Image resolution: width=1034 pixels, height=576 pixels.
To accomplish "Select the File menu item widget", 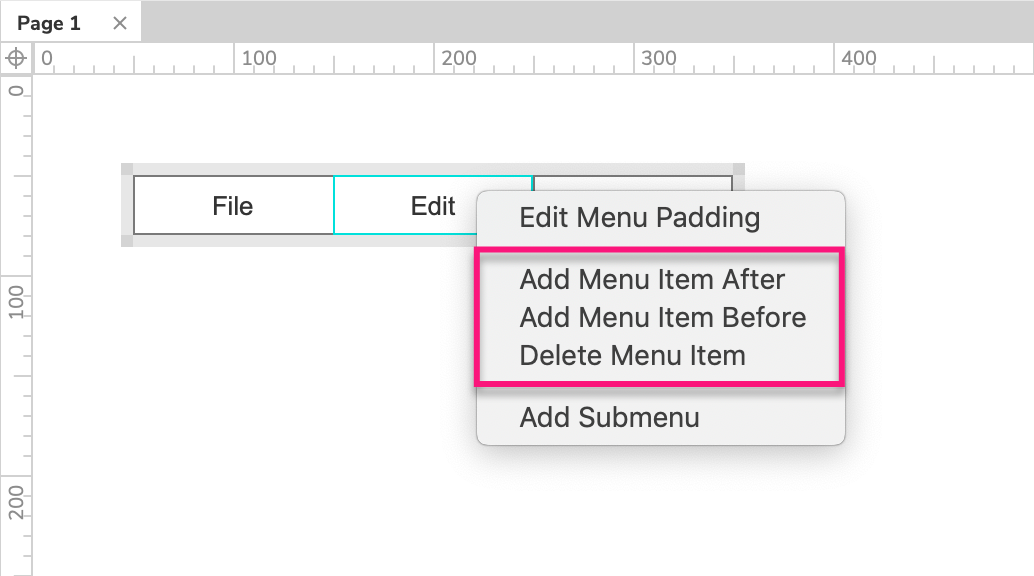I will 233,206.
